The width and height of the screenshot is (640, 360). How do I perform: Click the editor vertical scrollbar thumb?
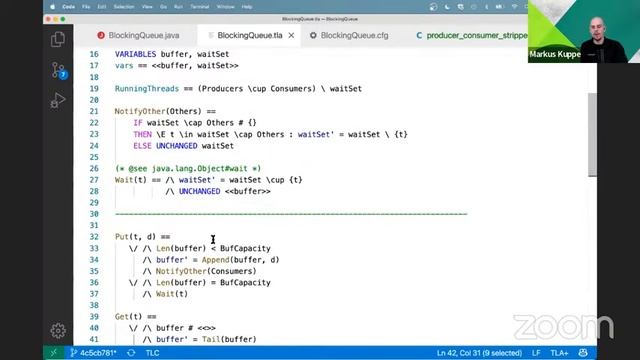[592, 135]
